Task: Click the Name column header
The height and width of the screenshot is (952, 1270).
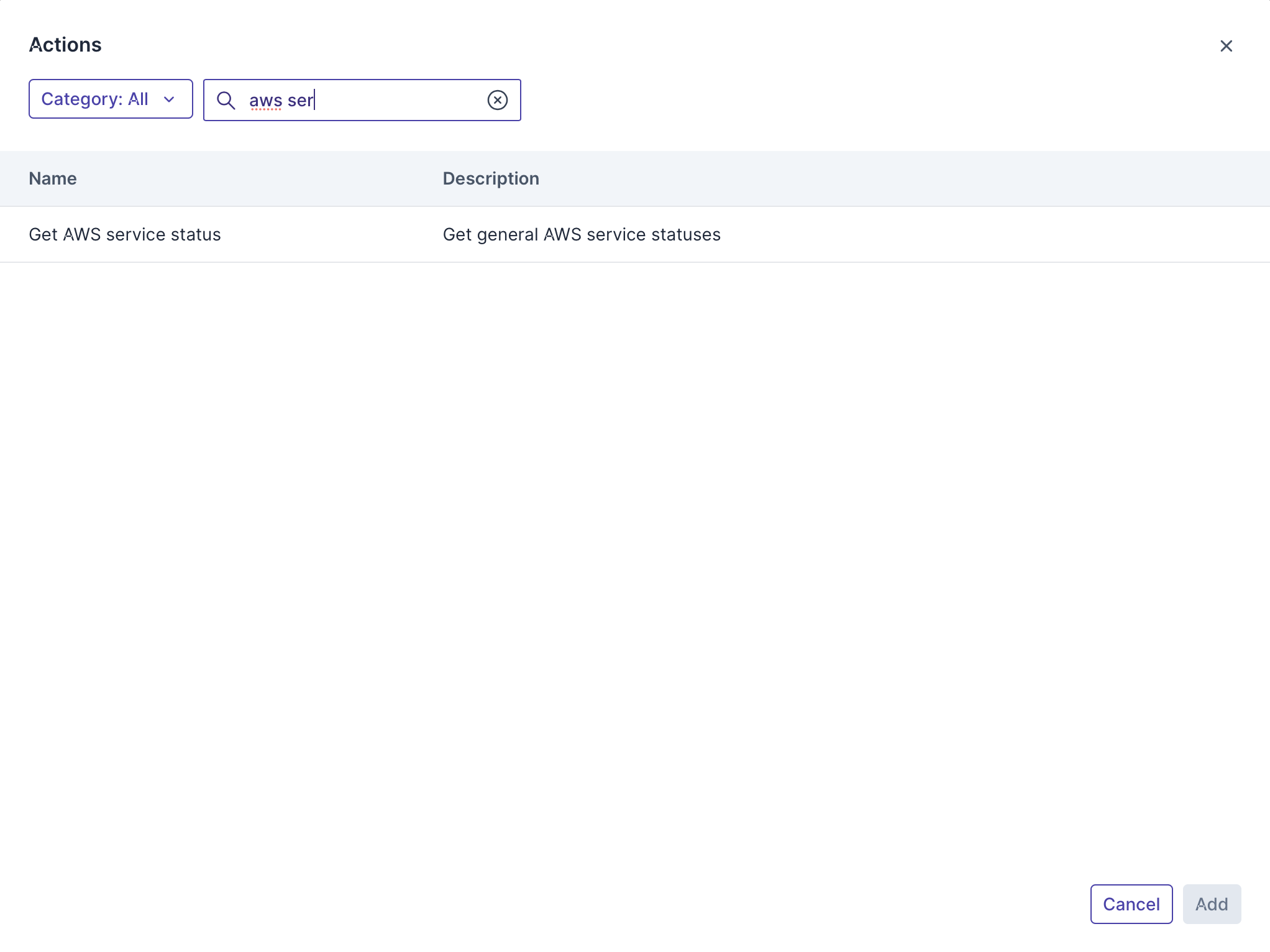Action: [x=53, y=178]
